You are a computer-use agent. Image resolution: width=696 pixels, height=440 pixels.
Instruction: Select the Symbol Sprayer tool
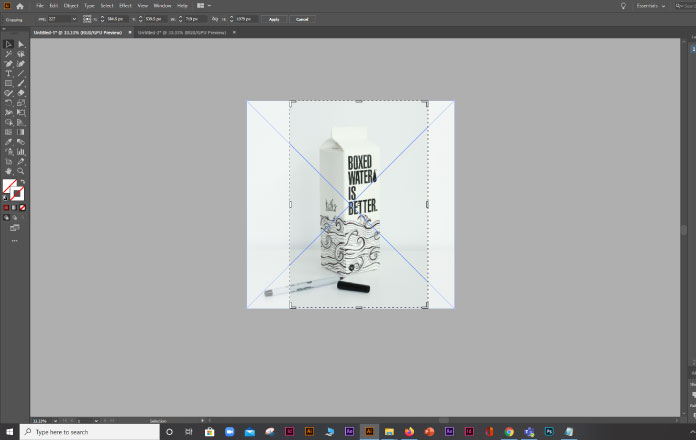click(x=8, y=152)
